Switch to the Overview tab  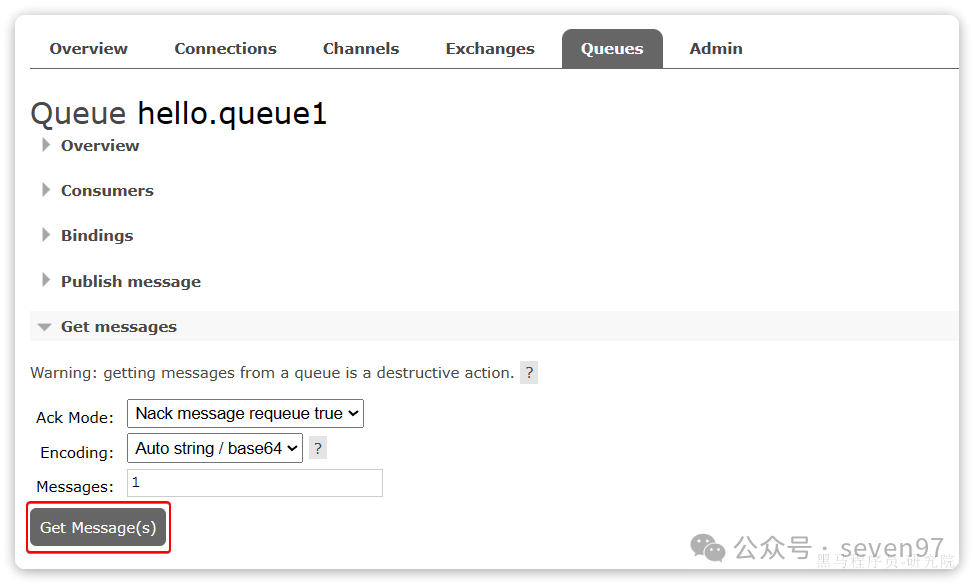(x=88, y=48)
